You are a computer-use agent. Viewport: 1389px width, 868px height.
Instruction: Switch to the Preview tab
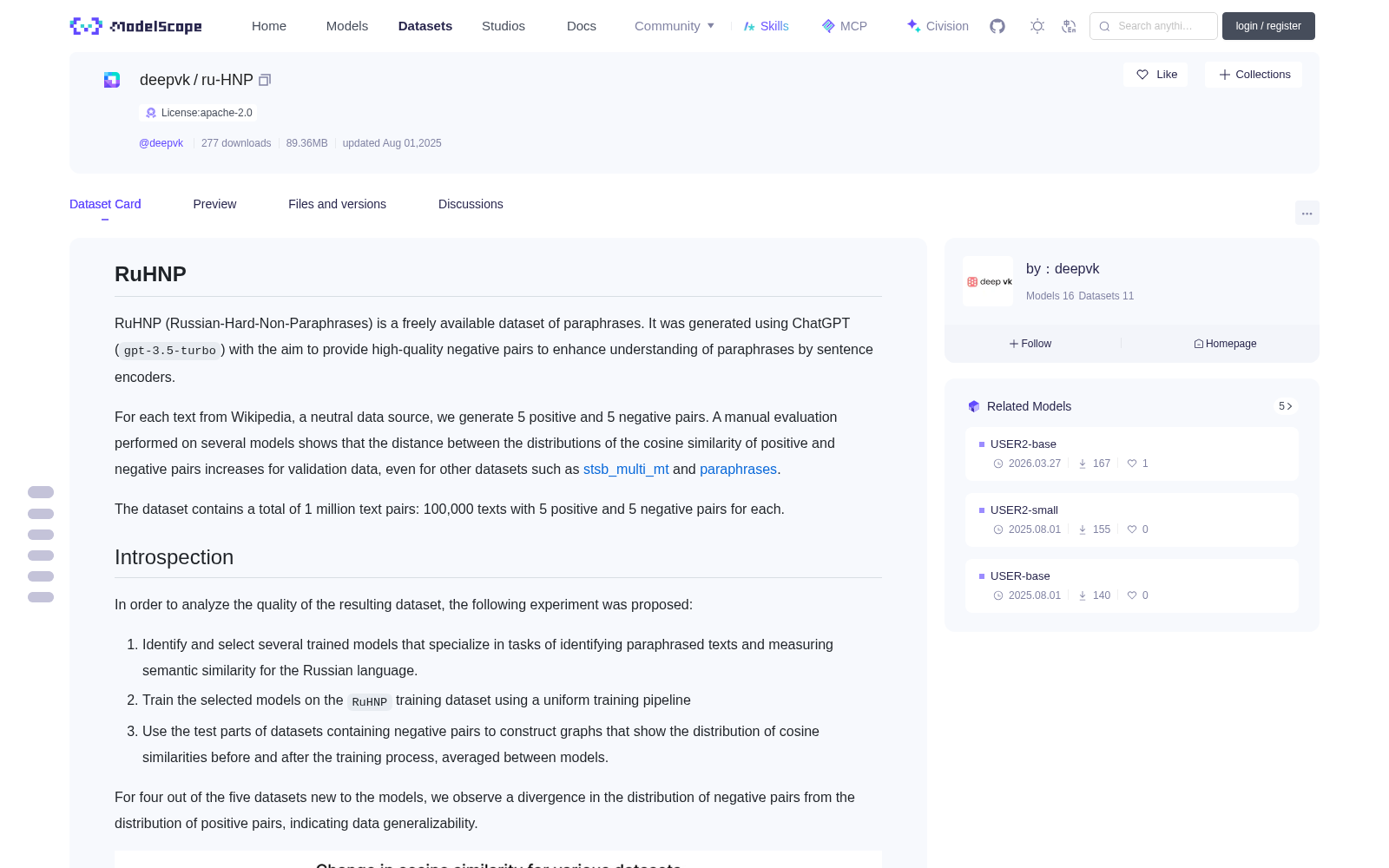pyautogui.click(x=214, y=204)
